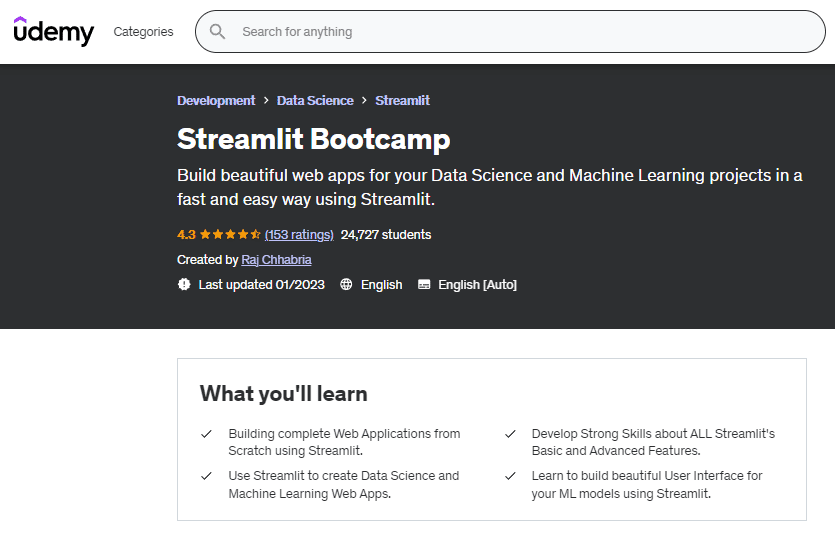Click the Udemy logo
Image resolution: width=835 pixels, height=548 pixels.
click(53, 31)
